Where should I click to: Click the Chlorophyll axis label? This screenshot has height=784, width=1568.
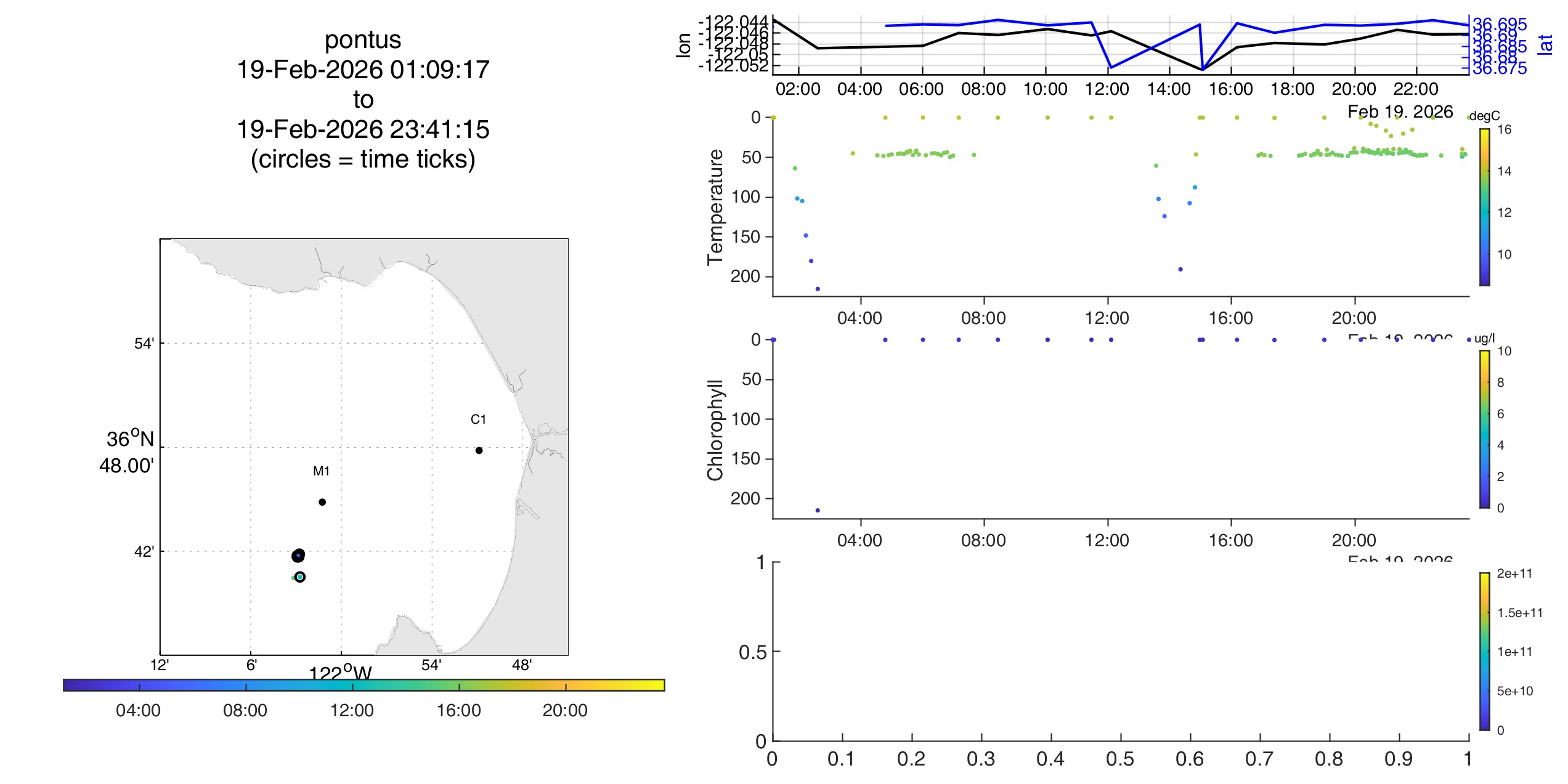click(x=715, y=429)
